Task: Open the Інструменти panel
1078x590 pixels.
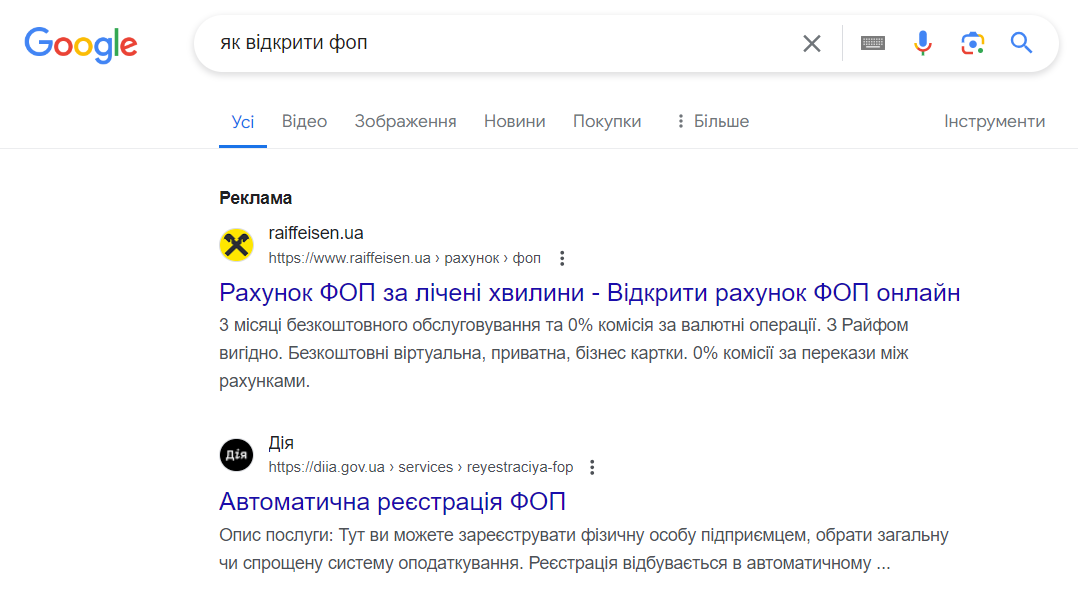Action: tap(994, 120)
